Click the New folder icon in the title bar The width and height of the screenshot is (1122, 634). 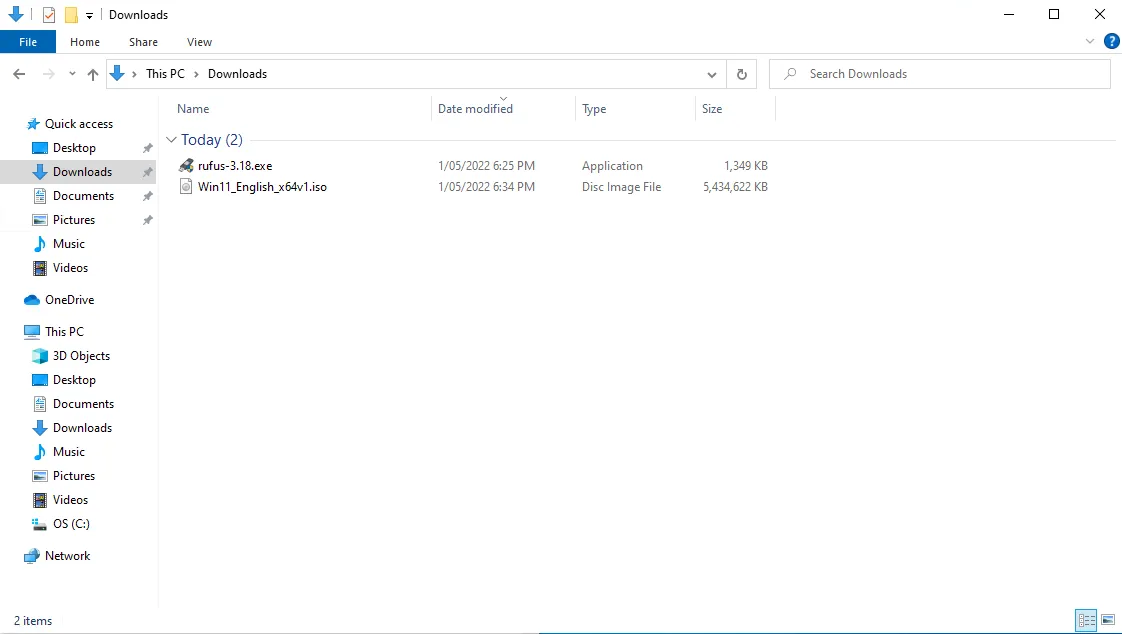71,14
